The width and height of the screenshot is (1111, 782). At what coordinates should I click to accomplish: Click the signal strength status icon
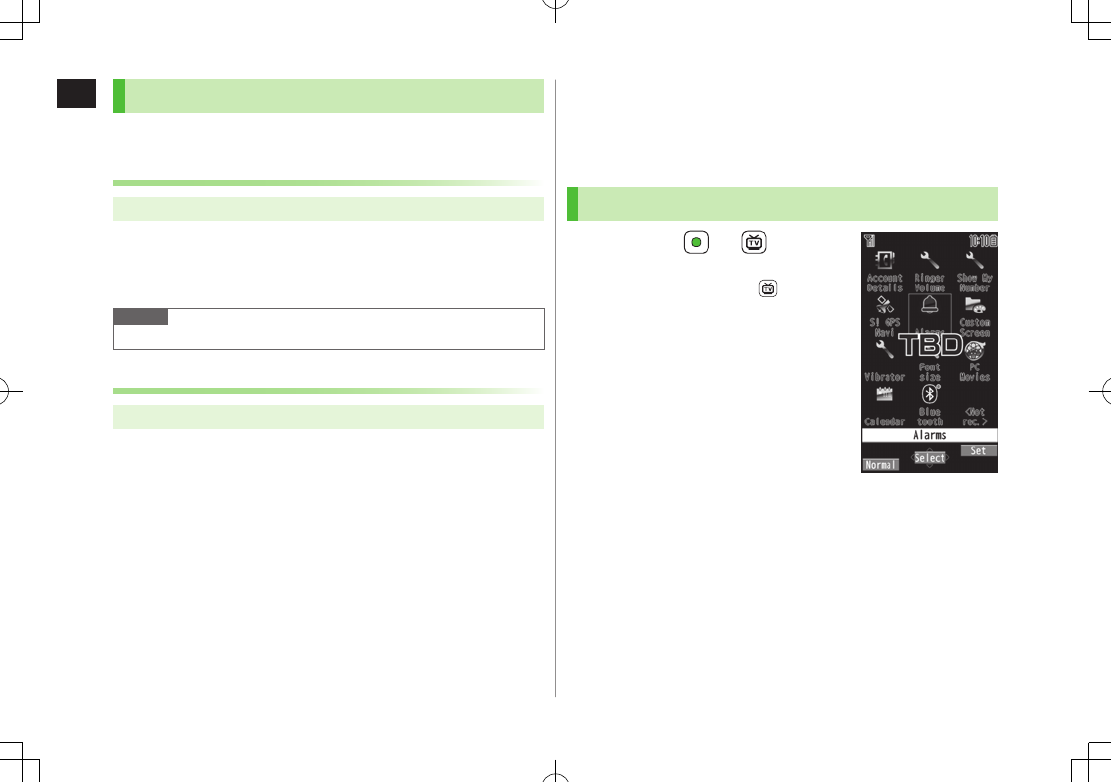tap(869, 241)
